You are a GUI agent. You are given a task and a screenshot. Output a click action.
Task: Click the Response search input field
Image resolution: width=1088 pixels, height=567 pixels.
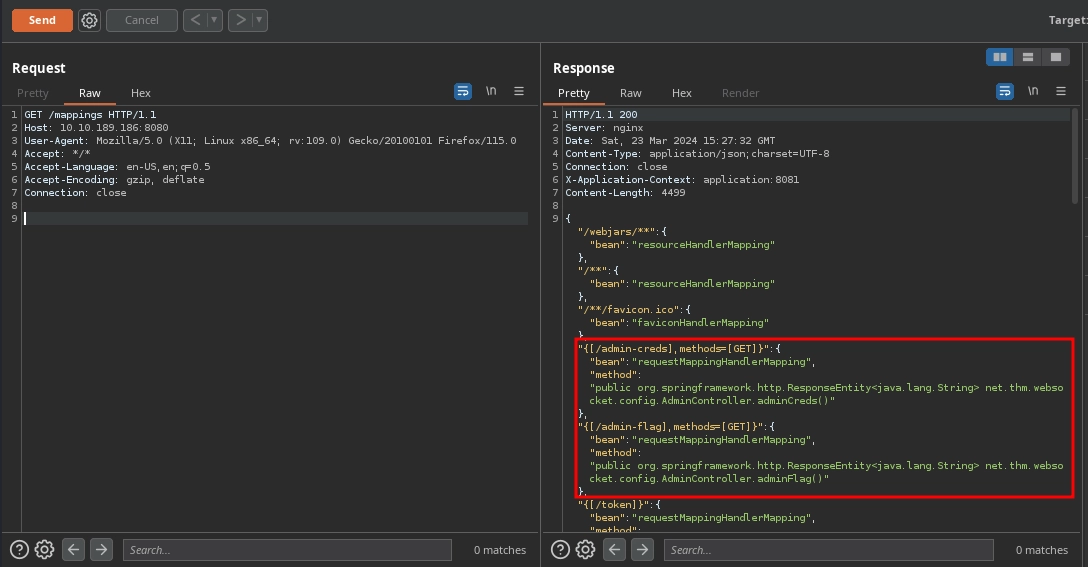tap(829, 550)
